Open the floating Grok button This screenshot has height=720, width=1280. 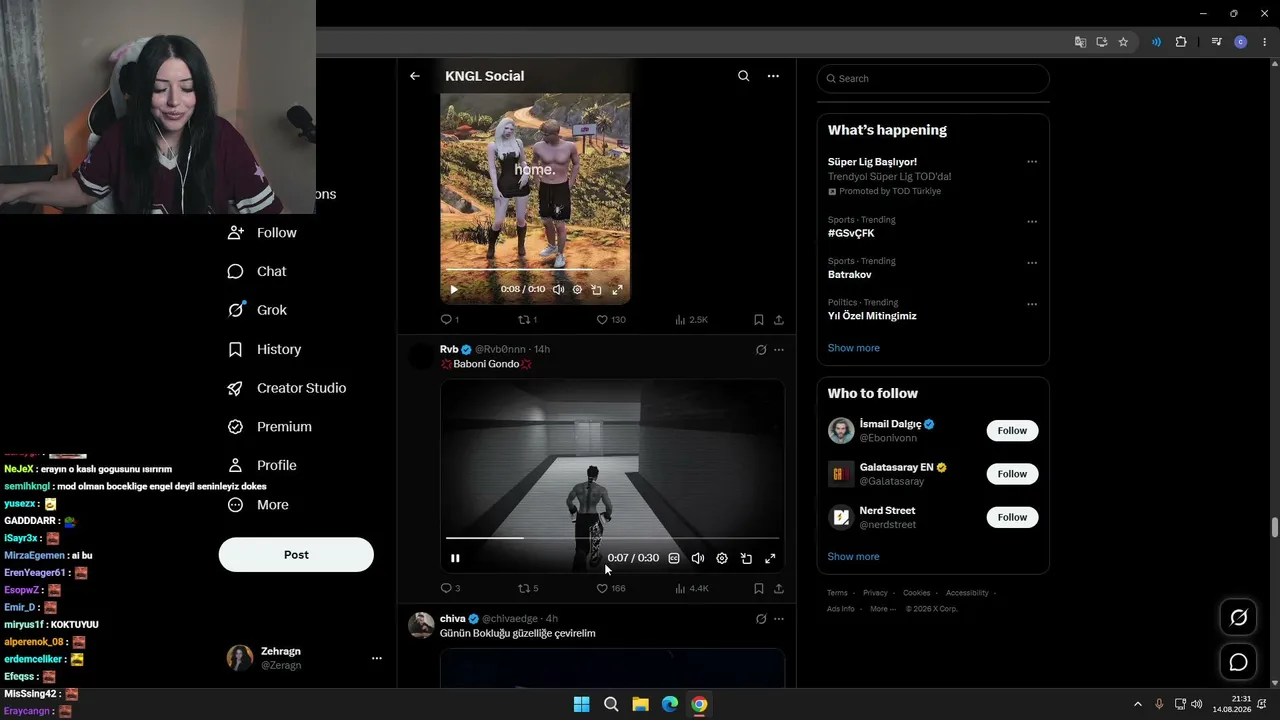coord(1238,618)
